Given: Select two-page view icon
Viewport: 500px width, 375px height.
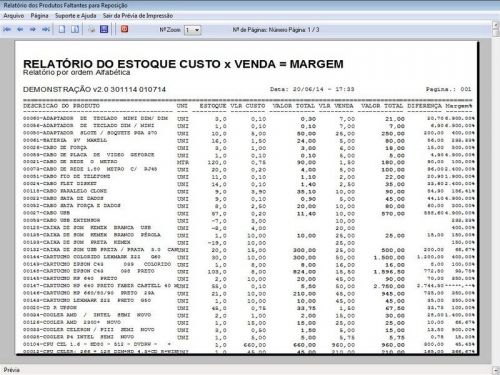Looking at the screenshot, I should [75, 29].
